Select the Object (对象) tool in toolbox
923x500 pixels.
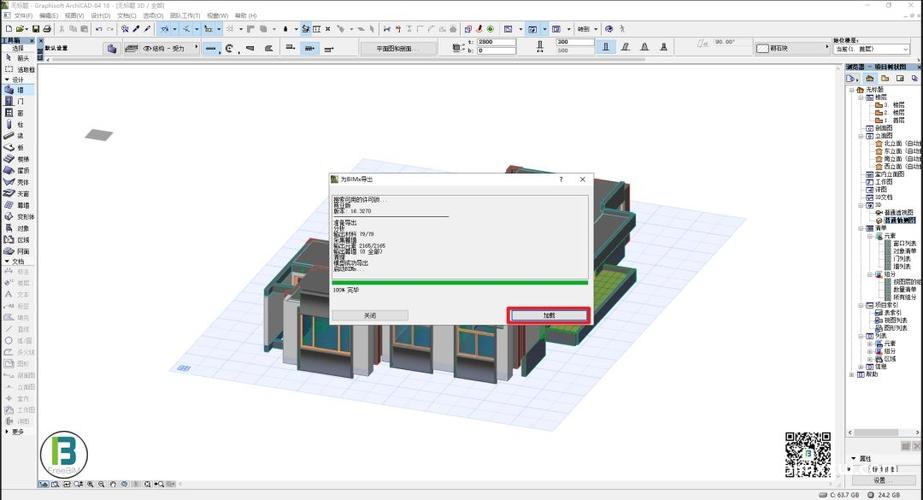[20, 228]
